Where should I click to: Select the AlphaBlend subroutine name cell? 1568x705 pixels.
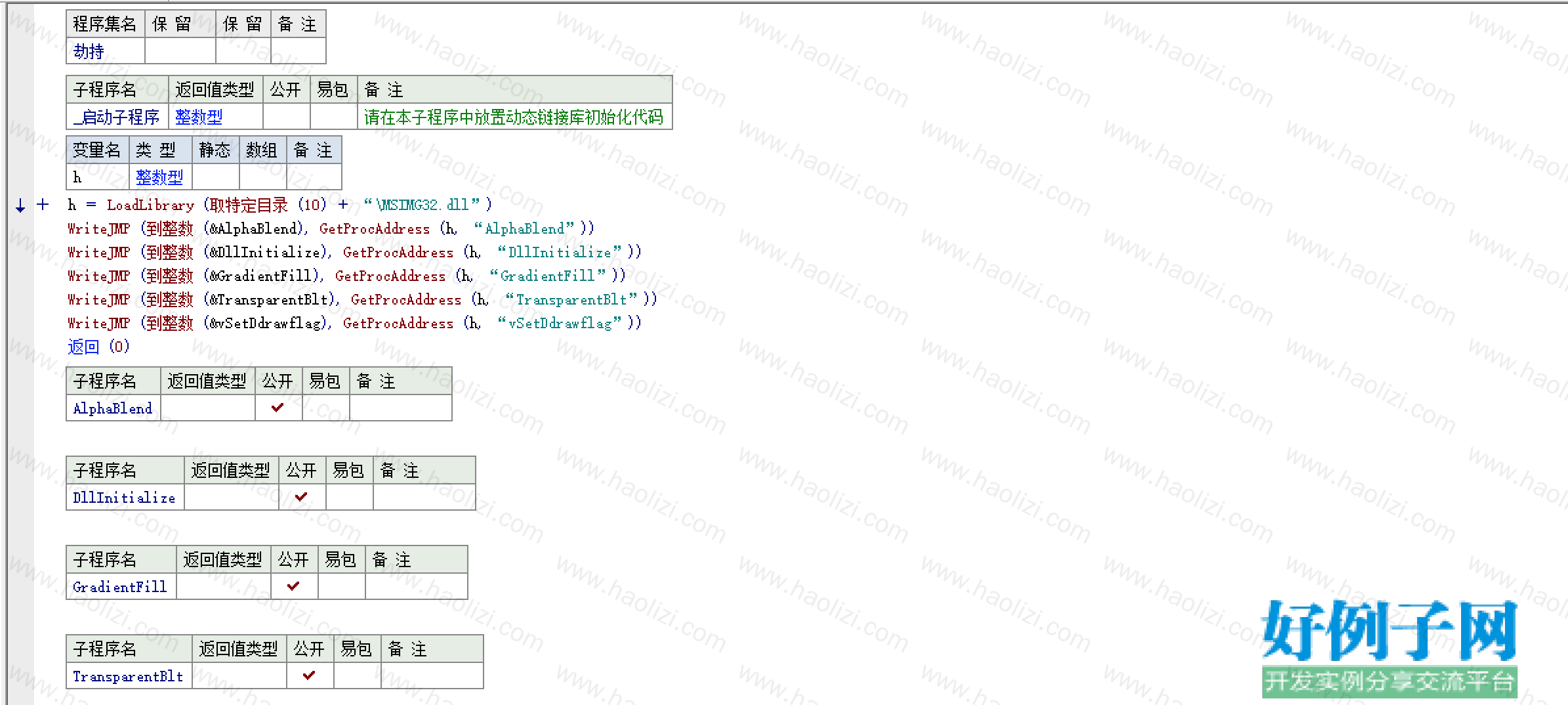tap(113, 408)
